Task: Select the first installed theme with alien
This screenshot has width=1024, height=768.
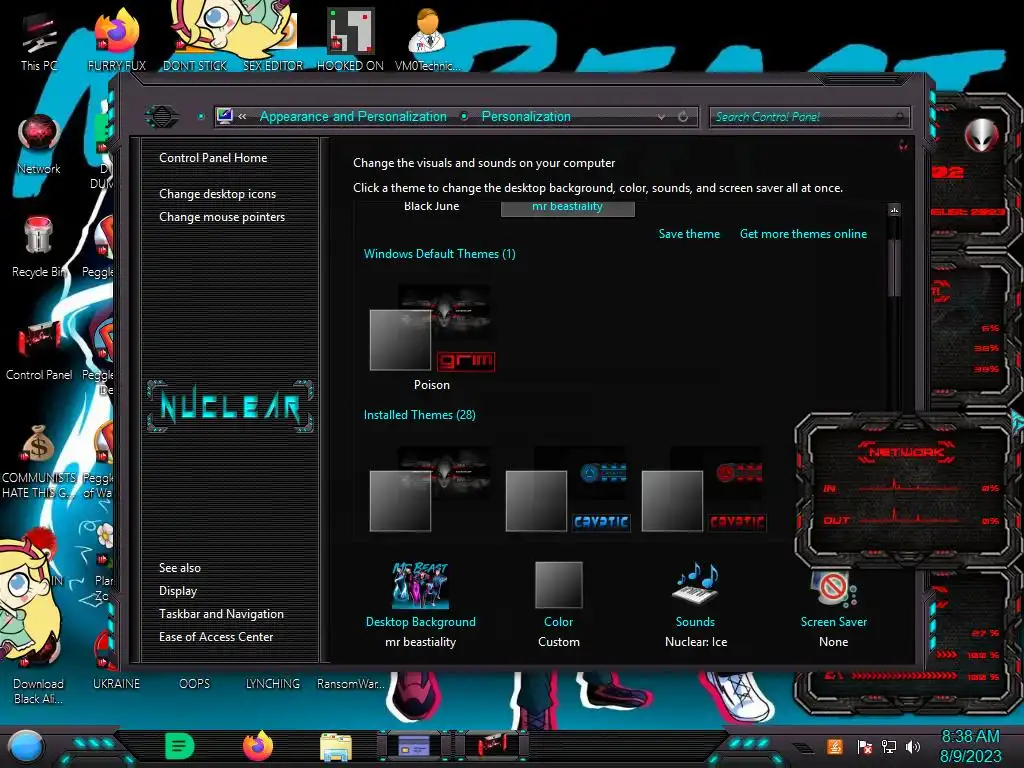Action: point(432,490)
